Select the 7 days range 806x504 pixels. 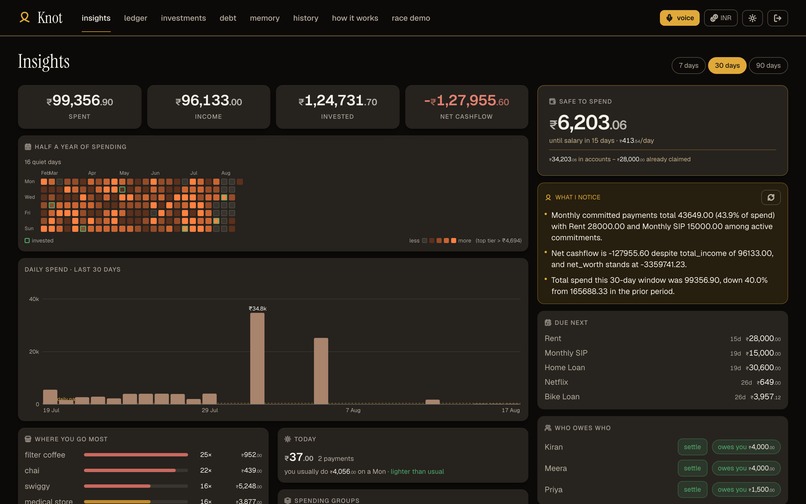pyautogui.click(x=688, y=65)
